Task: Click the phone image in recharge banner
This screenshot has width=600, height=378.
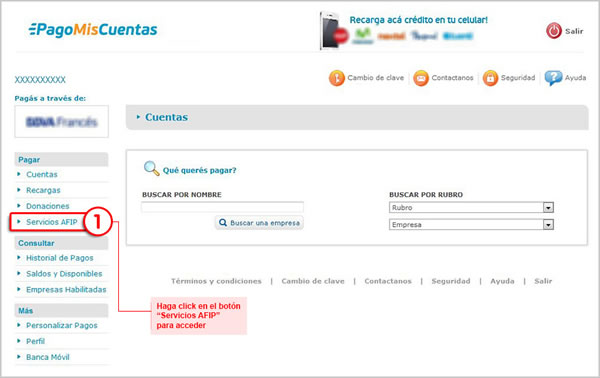Action: tap(329, 31)
